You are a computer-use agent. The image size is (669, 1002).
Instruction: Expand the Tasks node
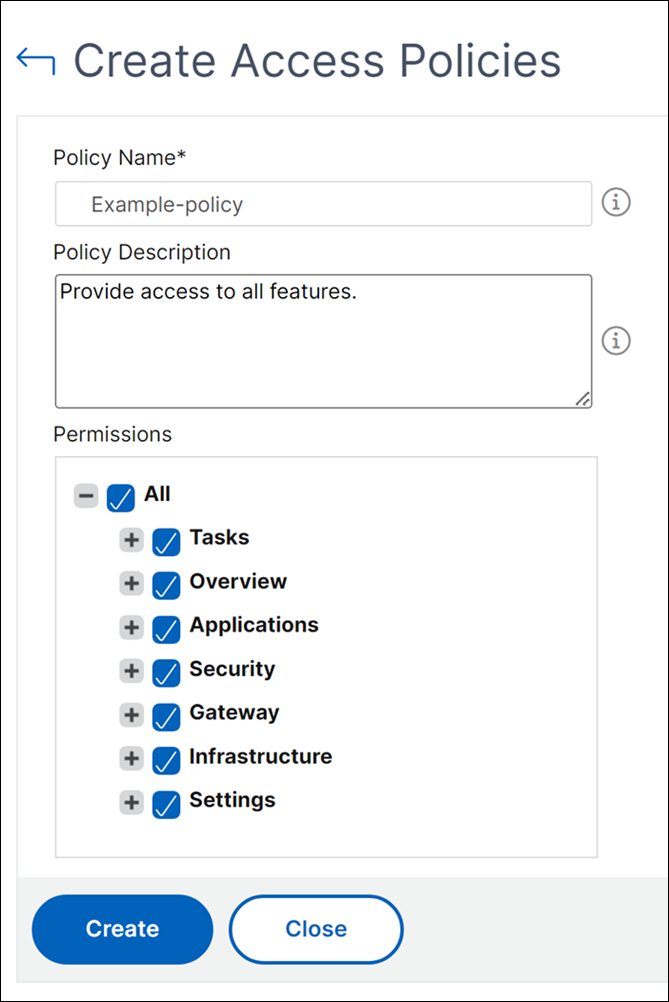click(x=132, y=540)
